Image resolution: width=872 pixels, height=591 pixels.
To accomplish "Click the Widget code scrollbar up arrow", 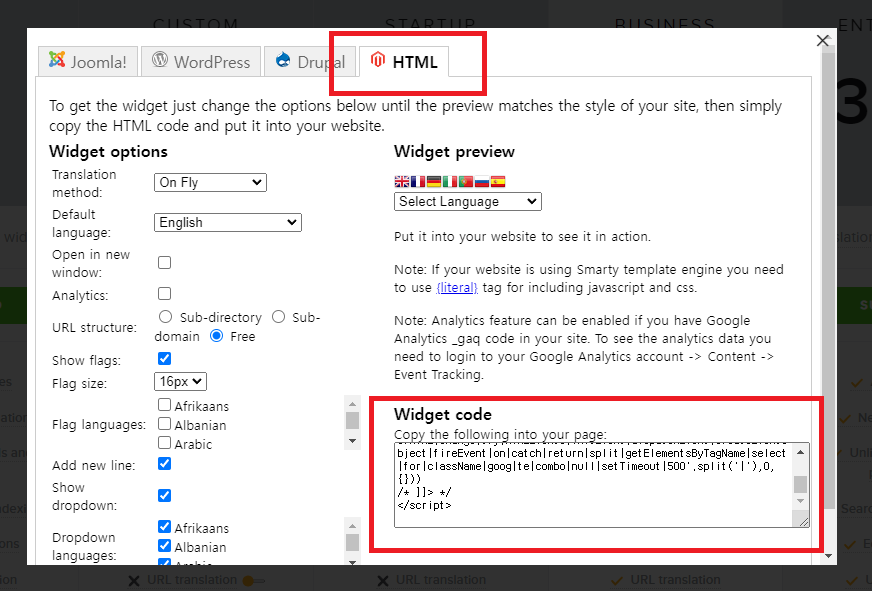I will [x=800, y=452].
